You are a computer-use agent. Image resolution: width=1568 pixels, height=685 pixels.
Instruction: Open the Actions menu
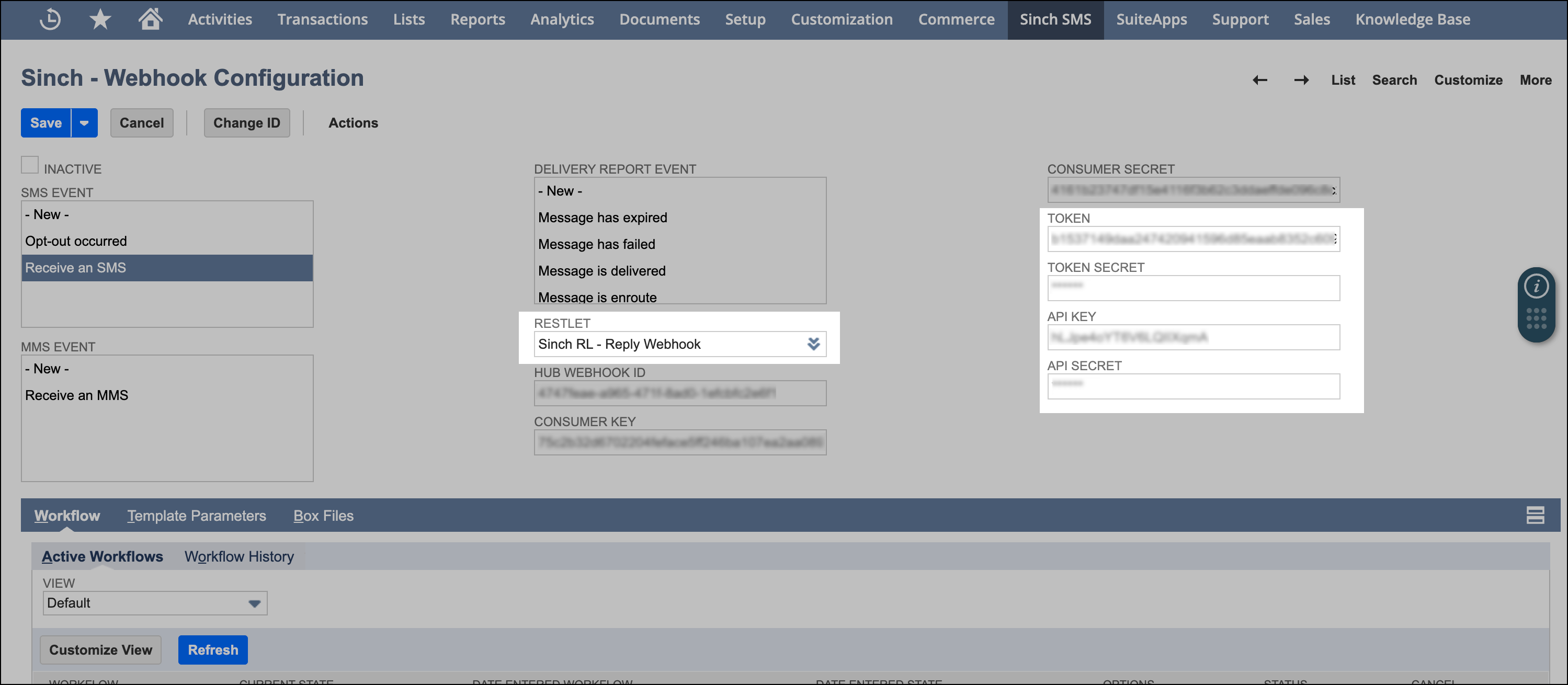click(x=353, y=123)
